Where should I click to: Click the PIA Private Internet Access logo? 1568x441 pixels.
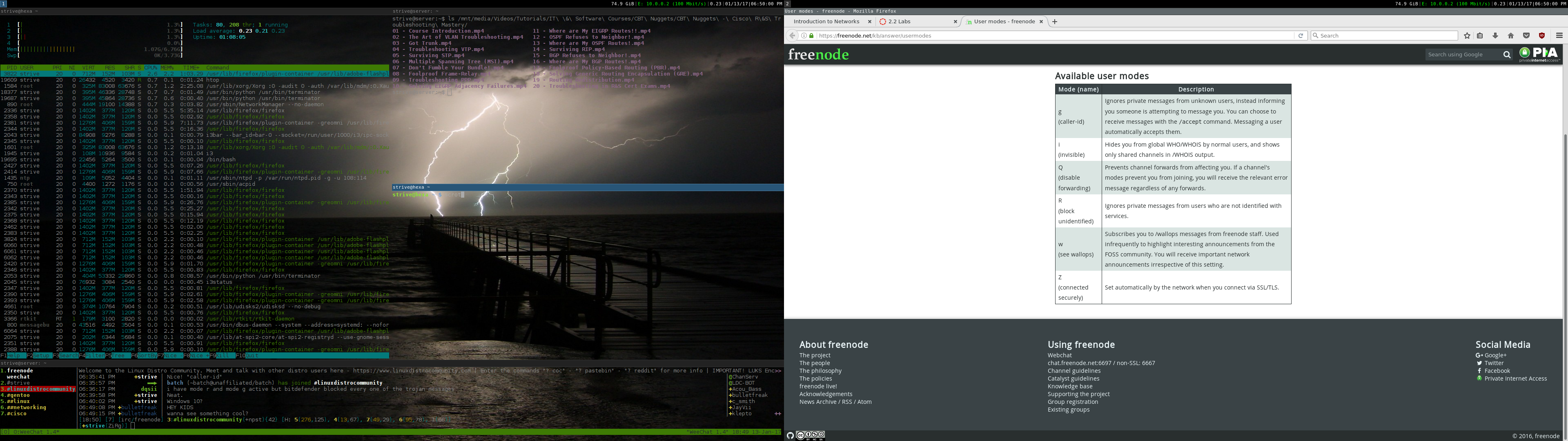coord(1539,54)
